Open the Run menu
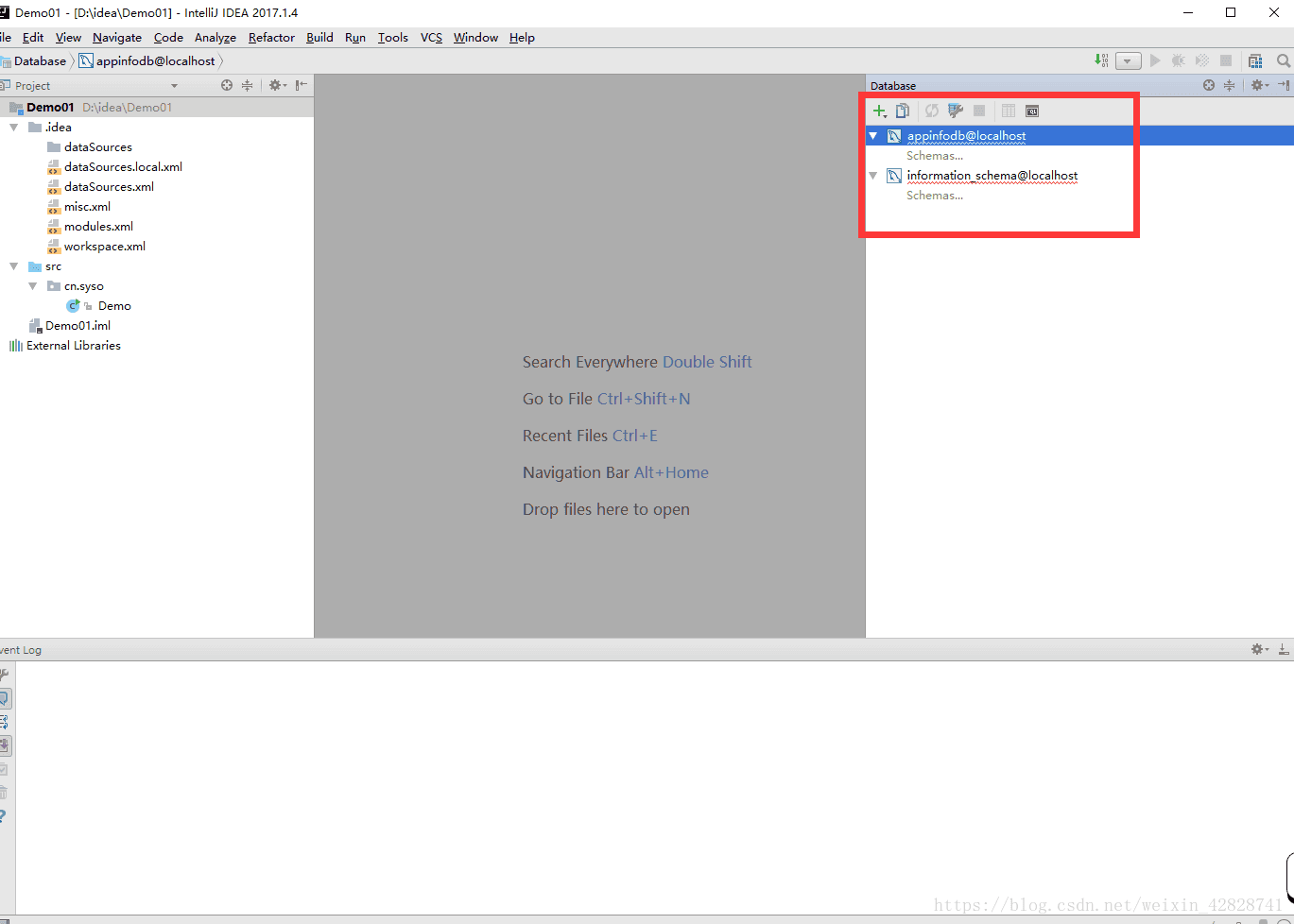Screen dimensions: 1294x924 pyautogui.click(x=355, y=38)
